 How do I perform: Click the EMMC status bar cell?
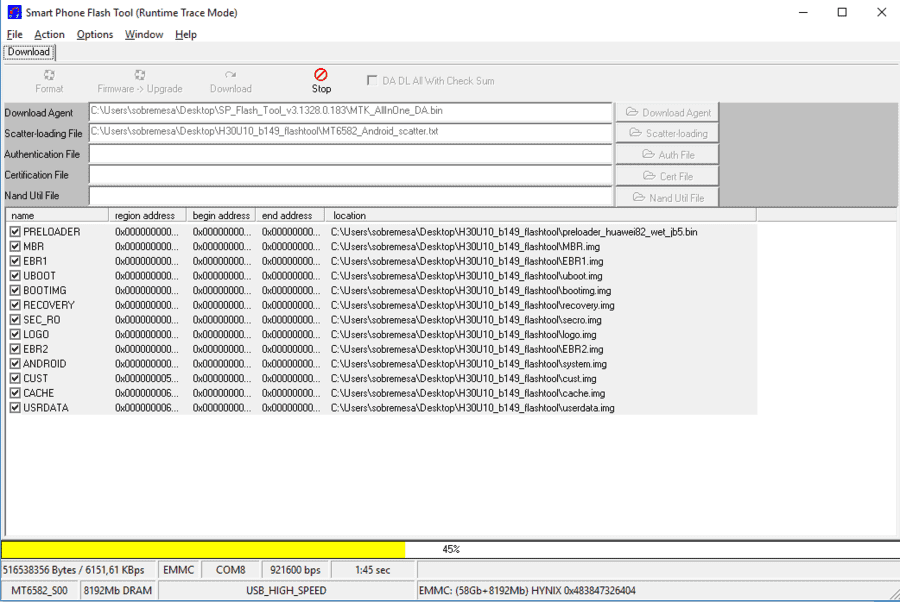179,570
